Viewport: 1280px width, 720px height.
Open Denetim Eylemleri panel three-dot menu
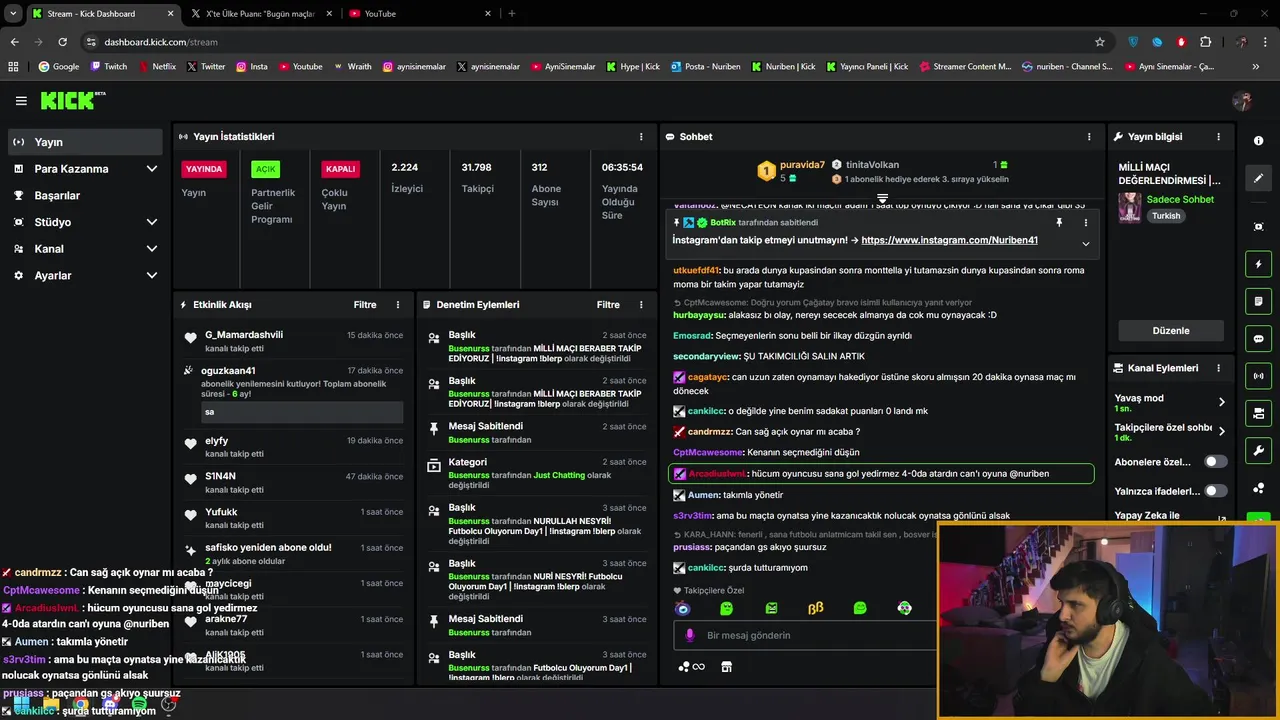click(641, 305)
